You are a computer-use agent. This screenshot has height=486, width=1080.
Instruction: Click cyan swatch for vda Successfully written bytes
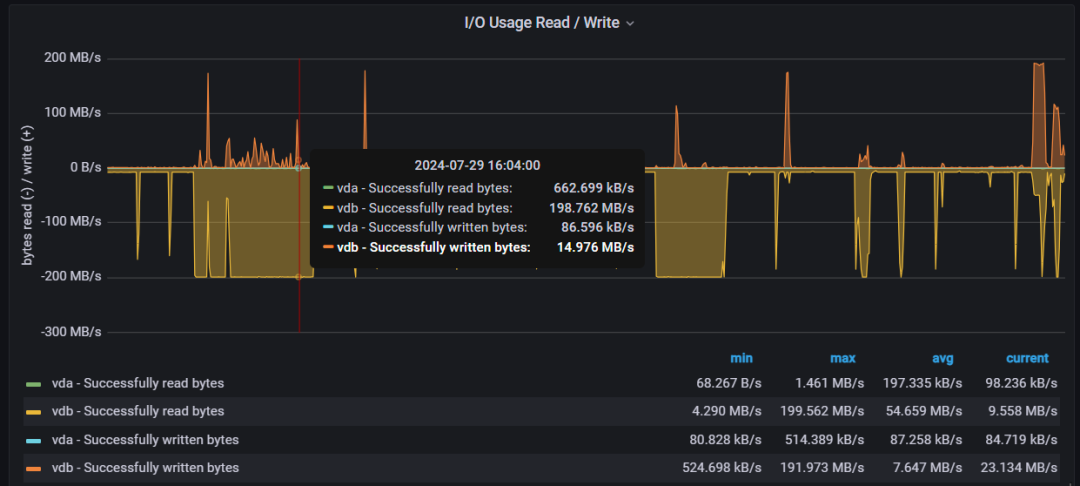tap(34, 440)
